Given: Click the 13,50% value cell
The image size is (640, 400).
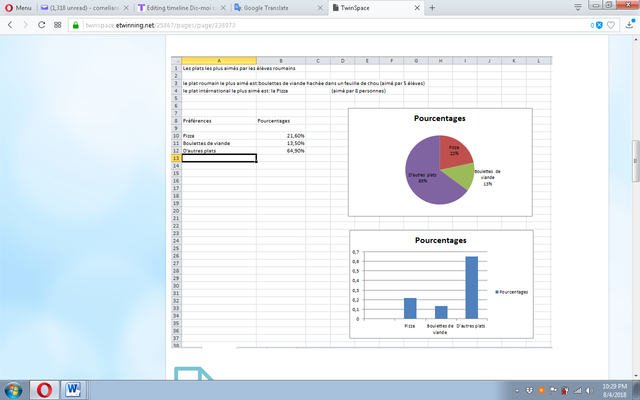Looking at the screenshot, I should click(281, 143).
